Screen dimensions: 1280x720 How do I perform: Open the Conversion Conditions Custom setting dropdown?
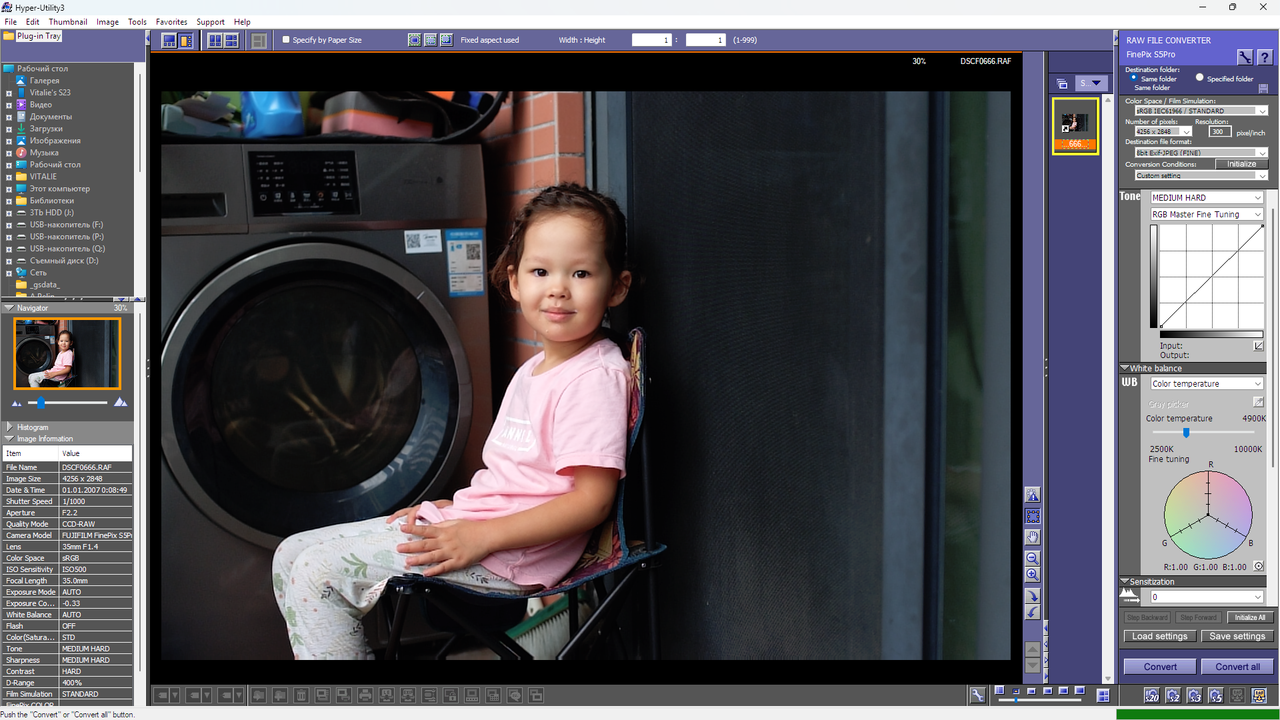[x=1201, y=175]
